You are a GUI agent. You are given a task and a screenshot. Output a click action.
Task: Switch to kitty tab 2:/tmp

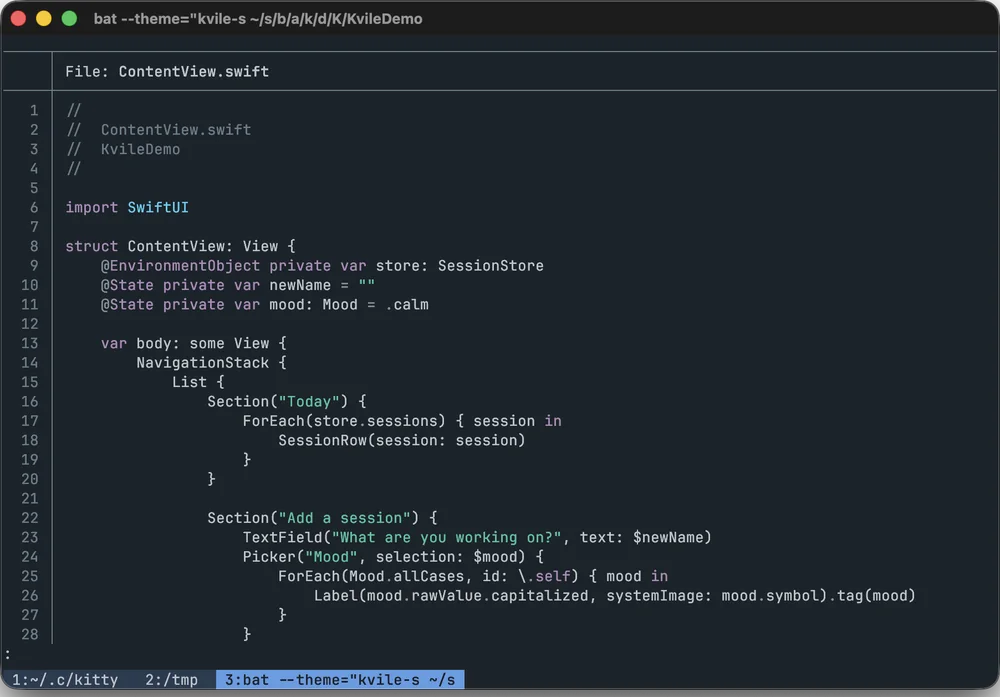click(171, 680)
